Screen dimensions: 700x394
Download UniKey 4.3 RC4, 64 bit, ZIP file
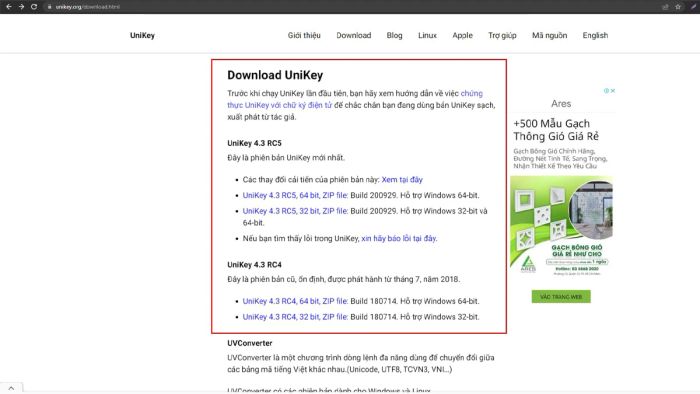point(295,301)
